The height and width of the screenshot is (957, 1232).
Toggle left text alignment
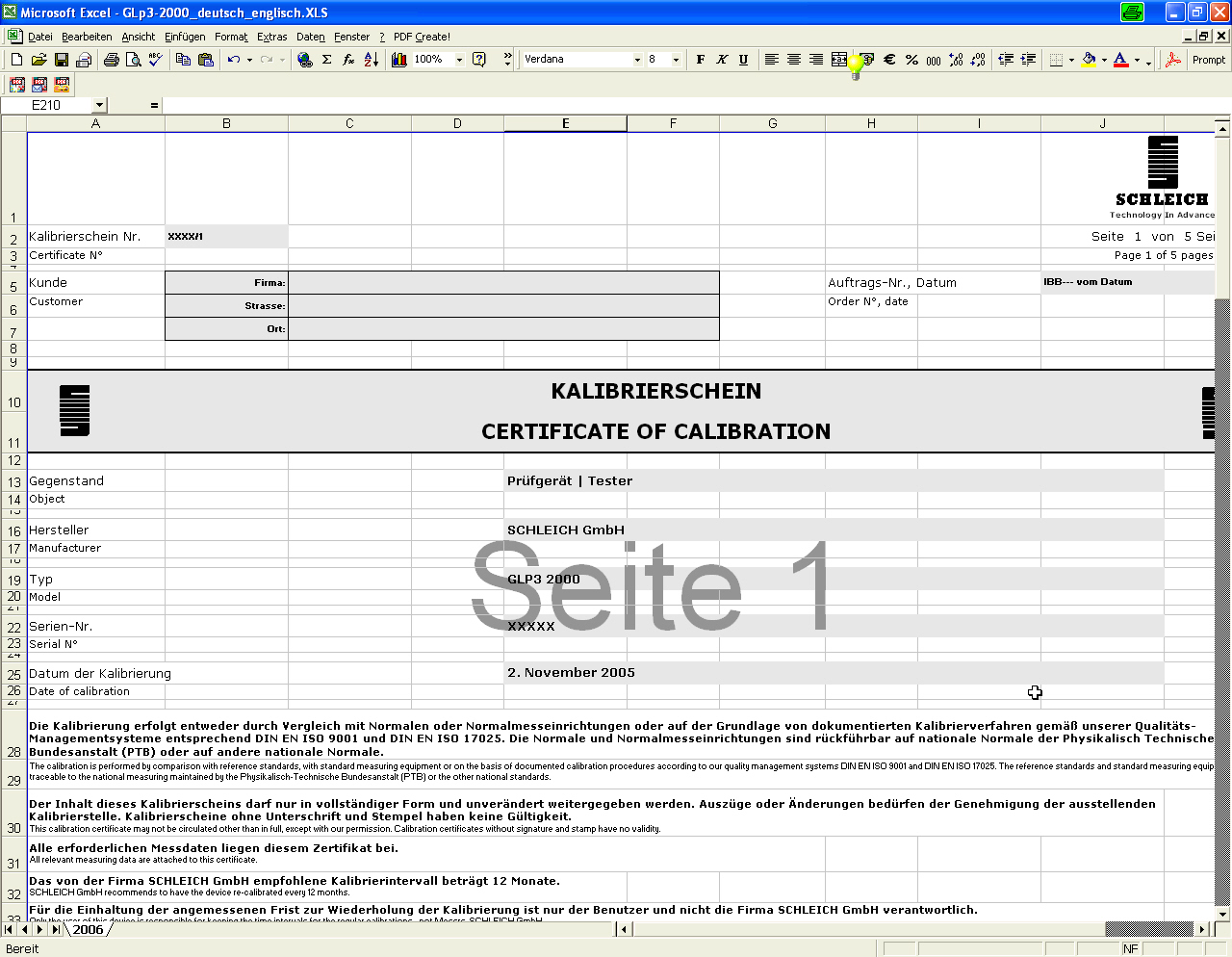[772, 60]
